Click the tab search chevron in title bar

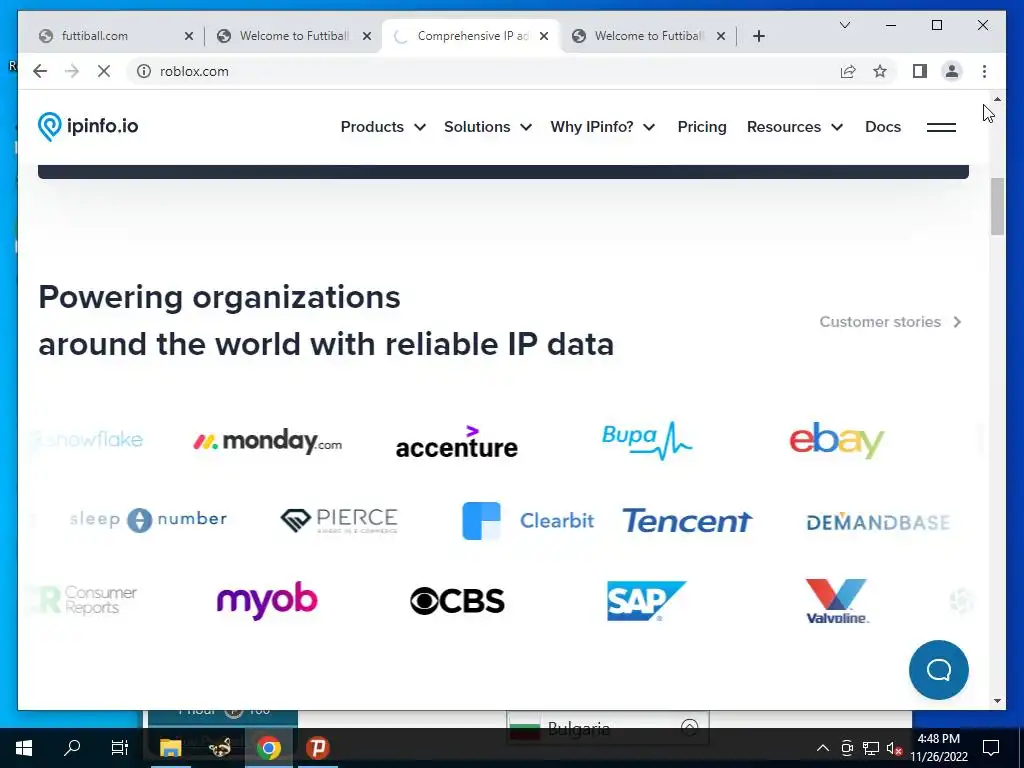coord(844,25)
